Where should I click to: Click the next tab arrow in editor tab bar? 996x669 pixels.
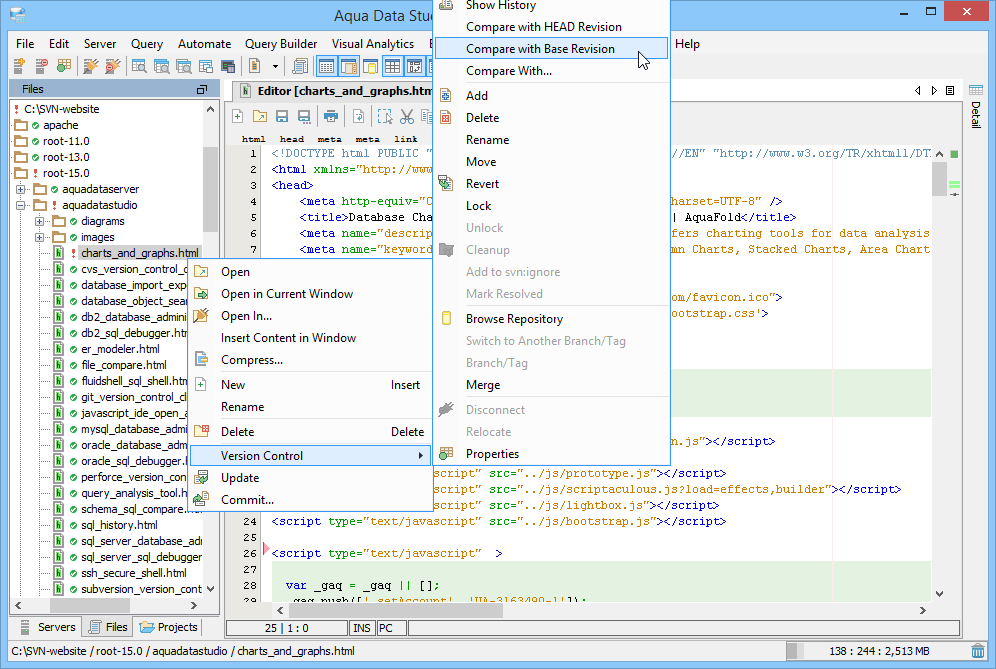934,91
